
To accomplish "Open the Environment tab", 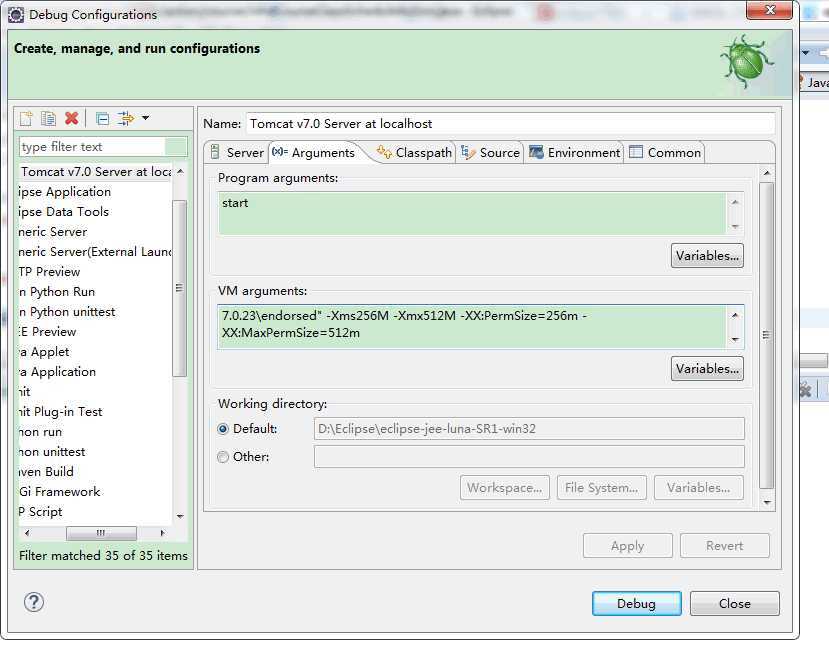I will coord(574,152).
